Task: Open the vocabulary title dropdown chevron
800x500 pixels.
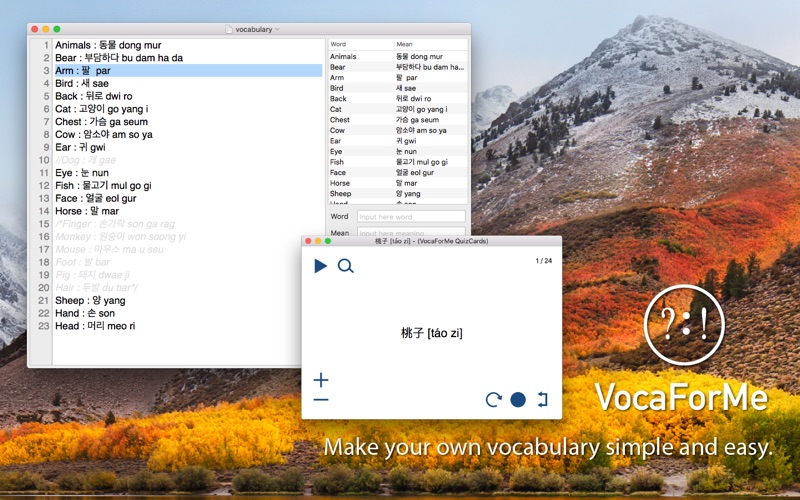Action: (278, 29)
